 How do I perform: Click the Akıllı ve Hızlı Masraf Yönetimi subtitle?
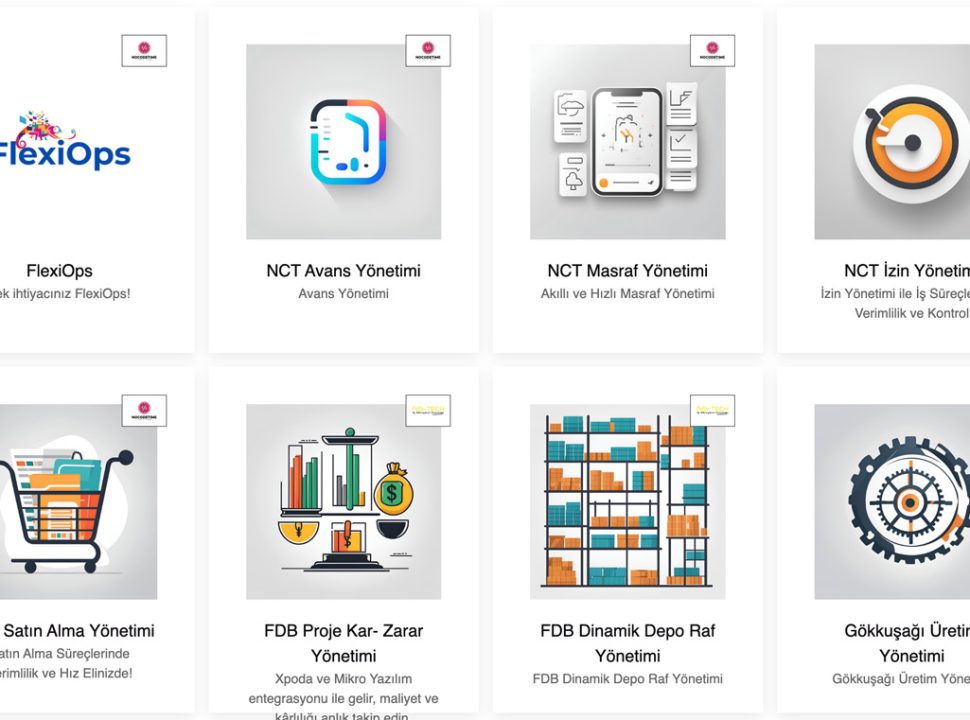[627, 294]
